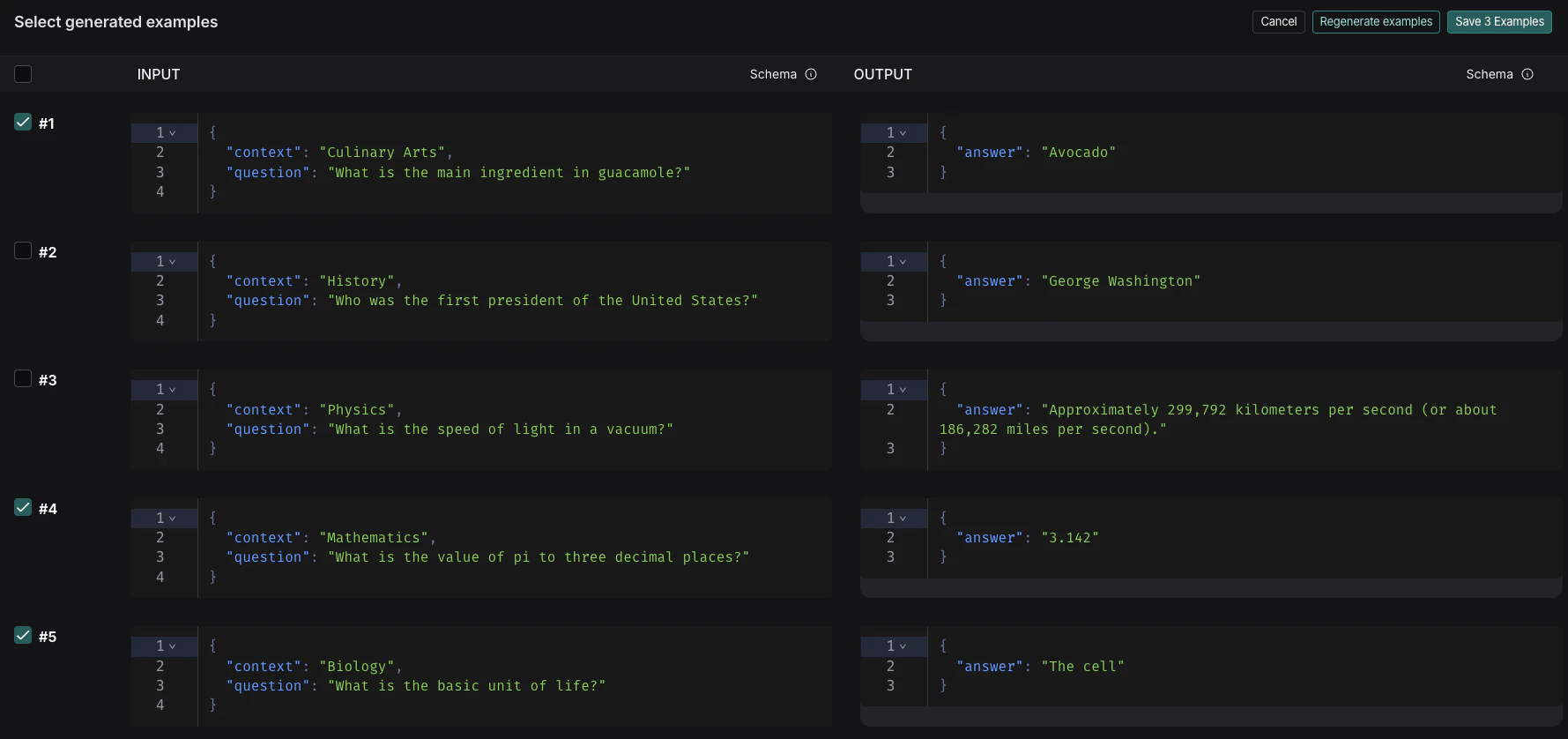Click the #1 output horizontal scrollbar

tap(1211, 203)
